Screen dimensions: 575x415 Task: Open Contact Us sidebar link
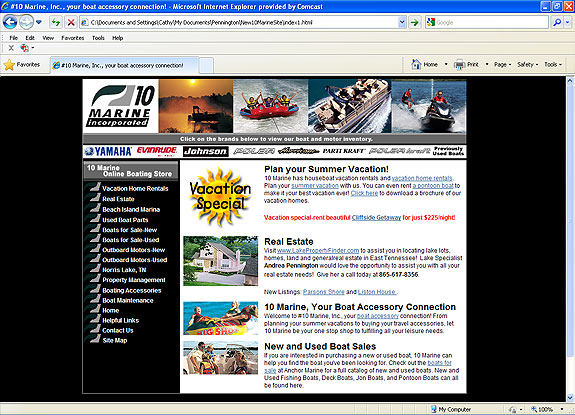118,330
